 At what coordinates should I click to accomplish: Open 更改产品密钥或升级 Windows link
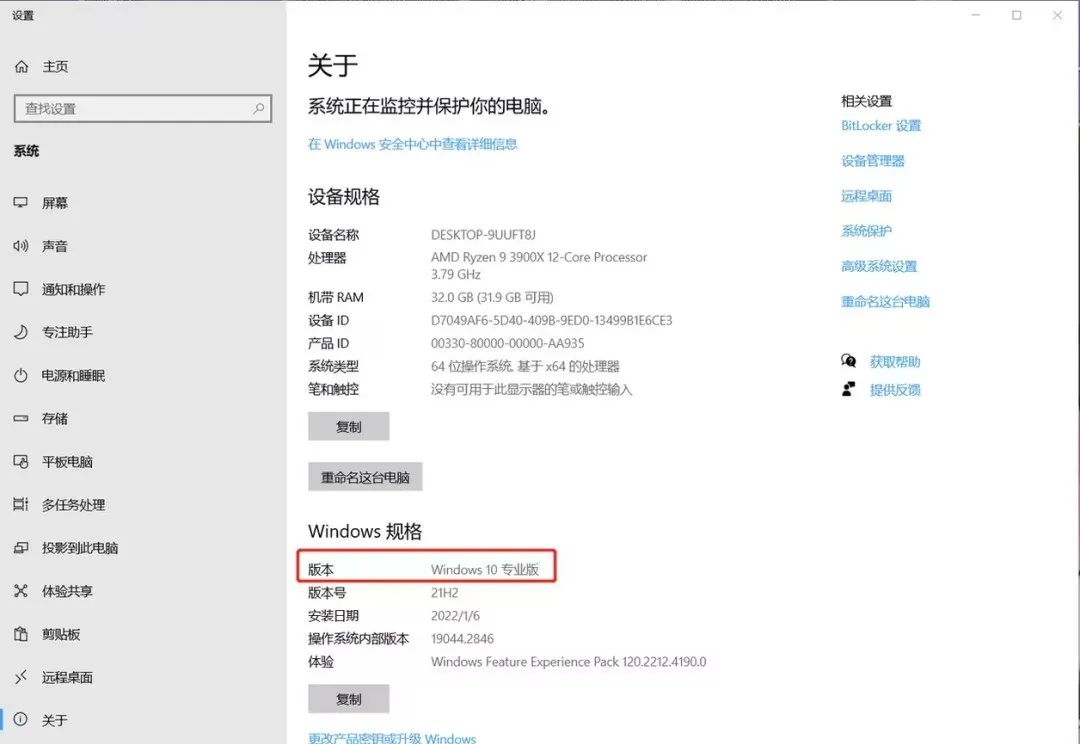392,738
